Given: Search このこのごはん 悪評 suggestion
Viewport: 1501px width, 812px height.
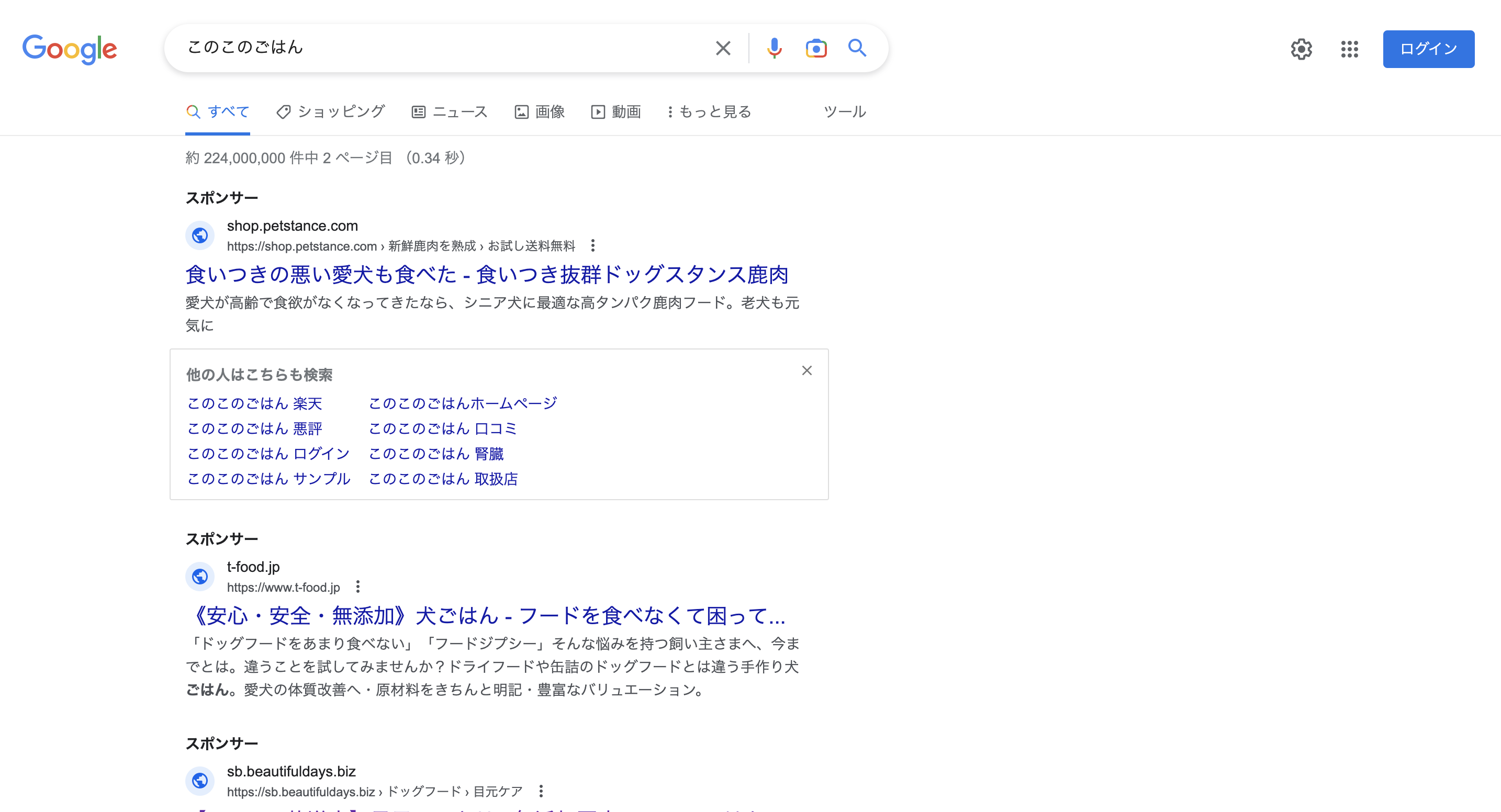Looking at the screenshot, I should tap(255, 428).
